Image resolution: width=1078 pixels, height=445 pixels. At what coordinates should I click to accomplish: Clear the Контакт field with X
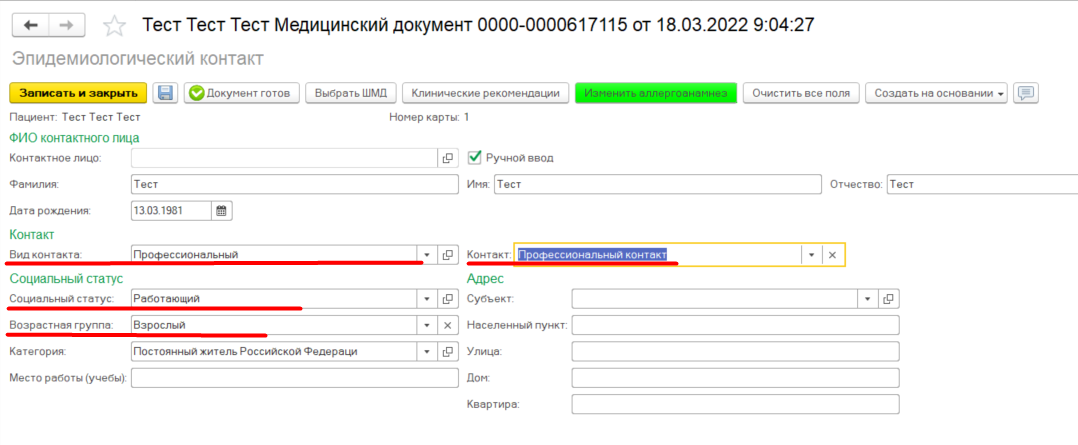tap(832, 255)
